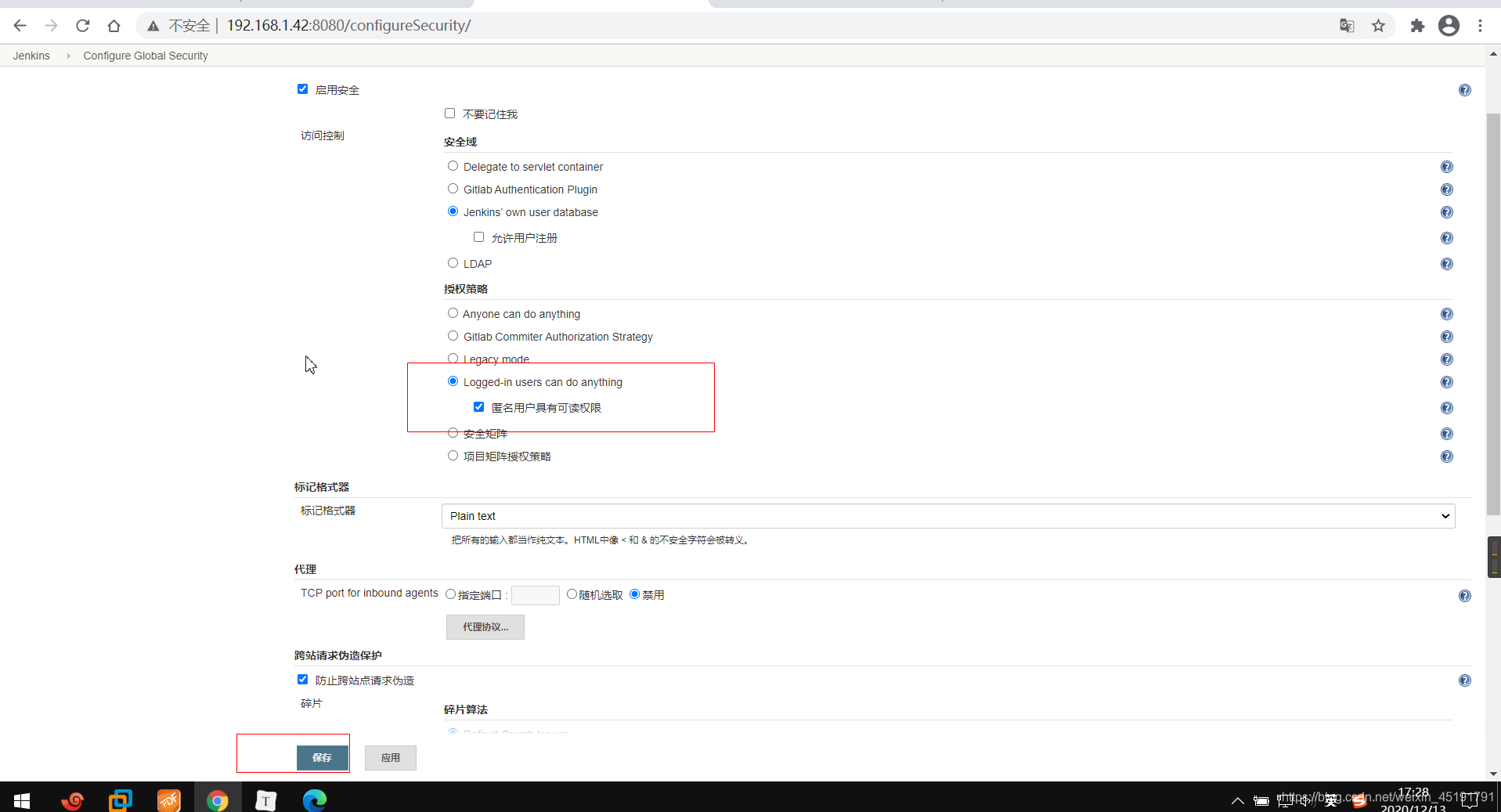1501x812 pixels.
Task: Select 项目矩阵授权策略 radio
Action: tap(453, 456)
